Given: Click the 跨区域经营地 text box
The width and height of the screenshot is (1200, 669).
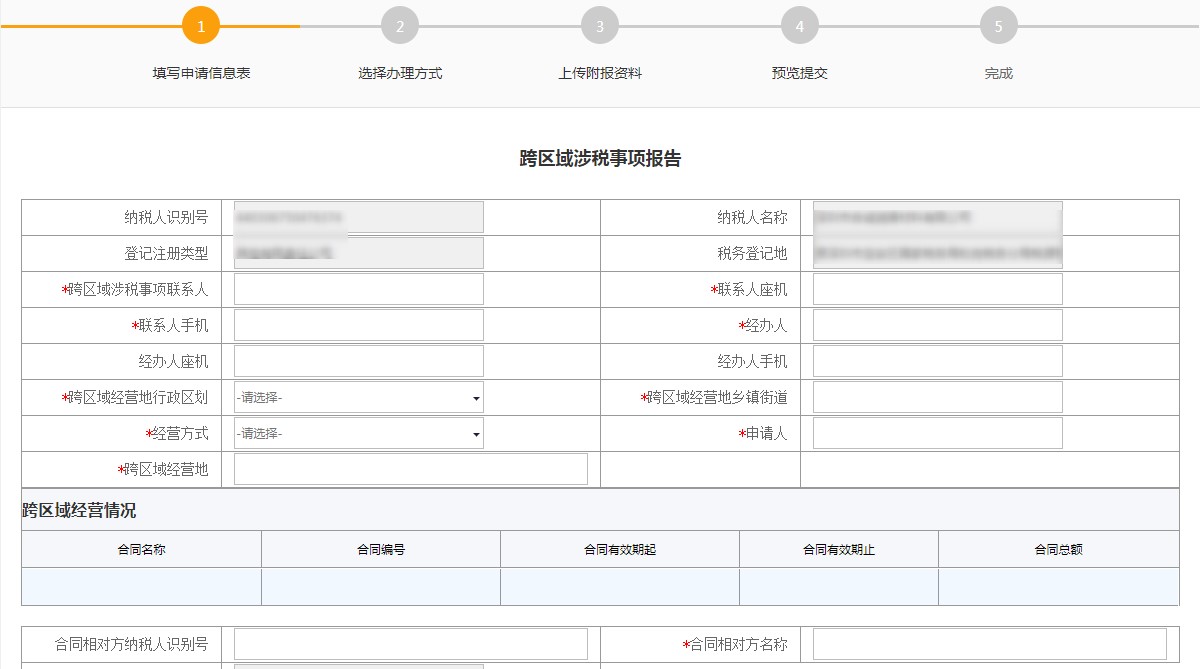Looking at the screenshot, I should coord(410,469).
